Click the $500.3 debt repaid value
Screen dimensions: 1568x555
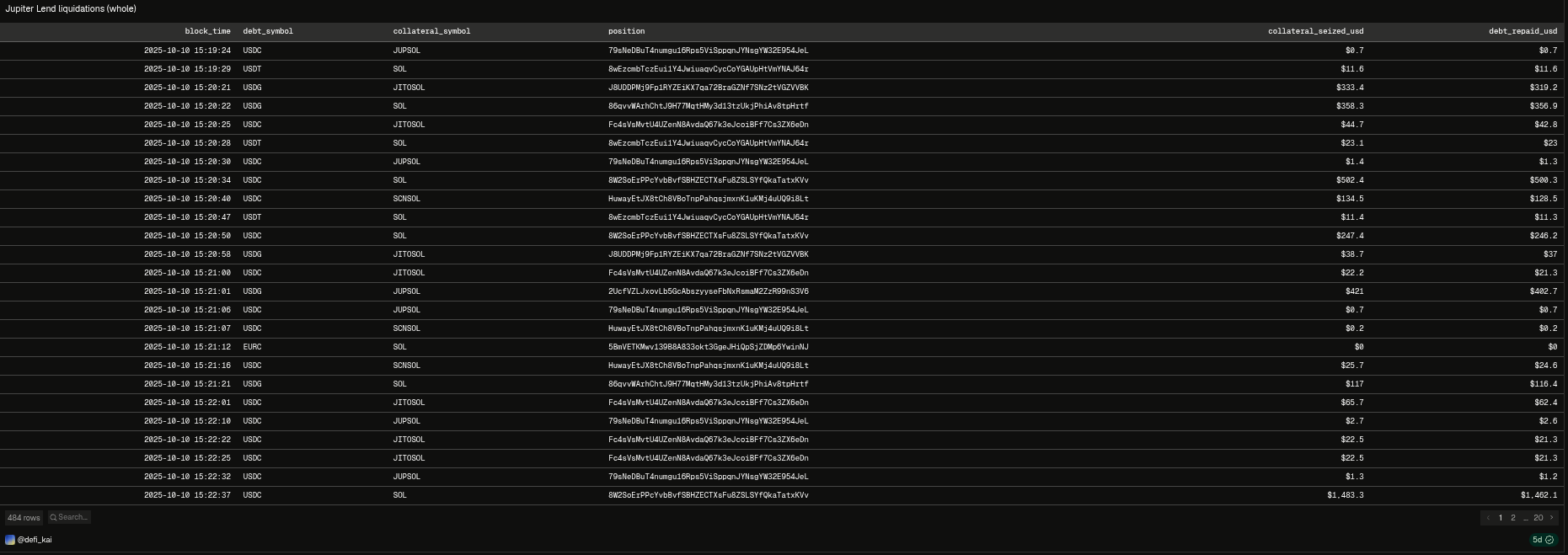click(x=1544, y=180)
